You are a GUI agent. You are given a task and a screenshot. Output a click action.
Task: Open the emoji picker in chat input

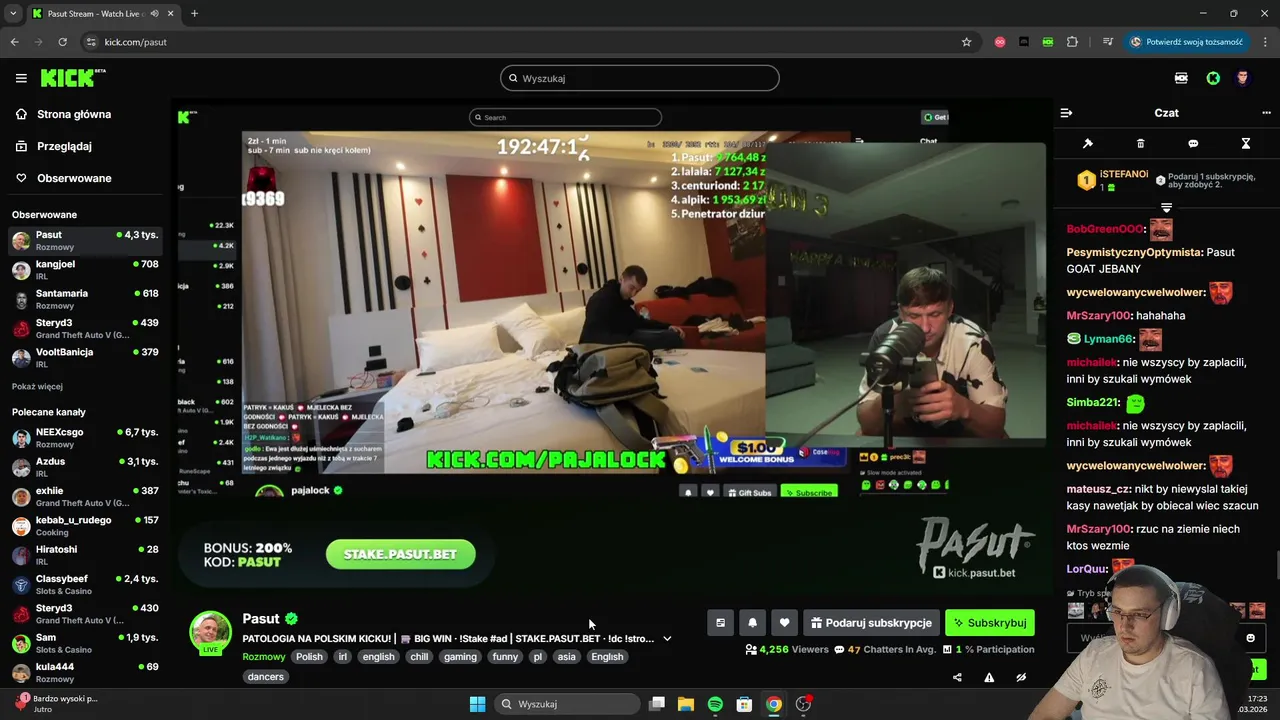click(x=1250, y=638)
